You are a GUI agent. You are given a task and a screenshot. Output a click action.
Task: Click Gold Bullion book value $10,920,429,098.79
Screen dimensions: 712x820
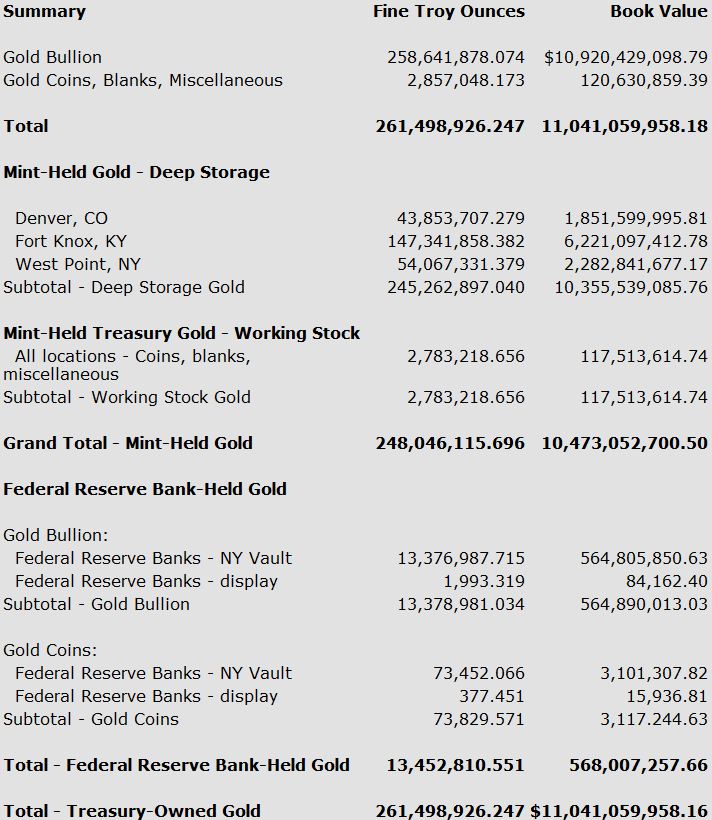click(x=626, y=57)
